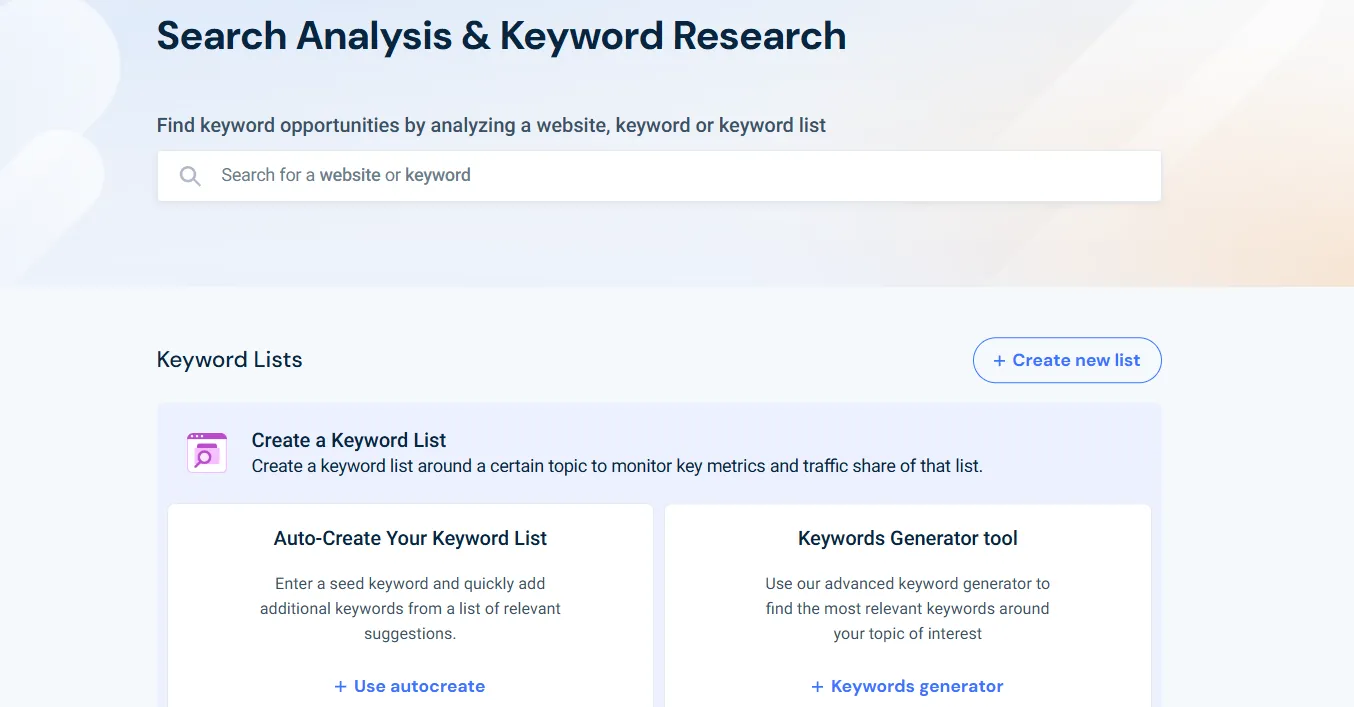
Task: Click the Search Analysis & Keyword Research title
Action: [501, 36]
